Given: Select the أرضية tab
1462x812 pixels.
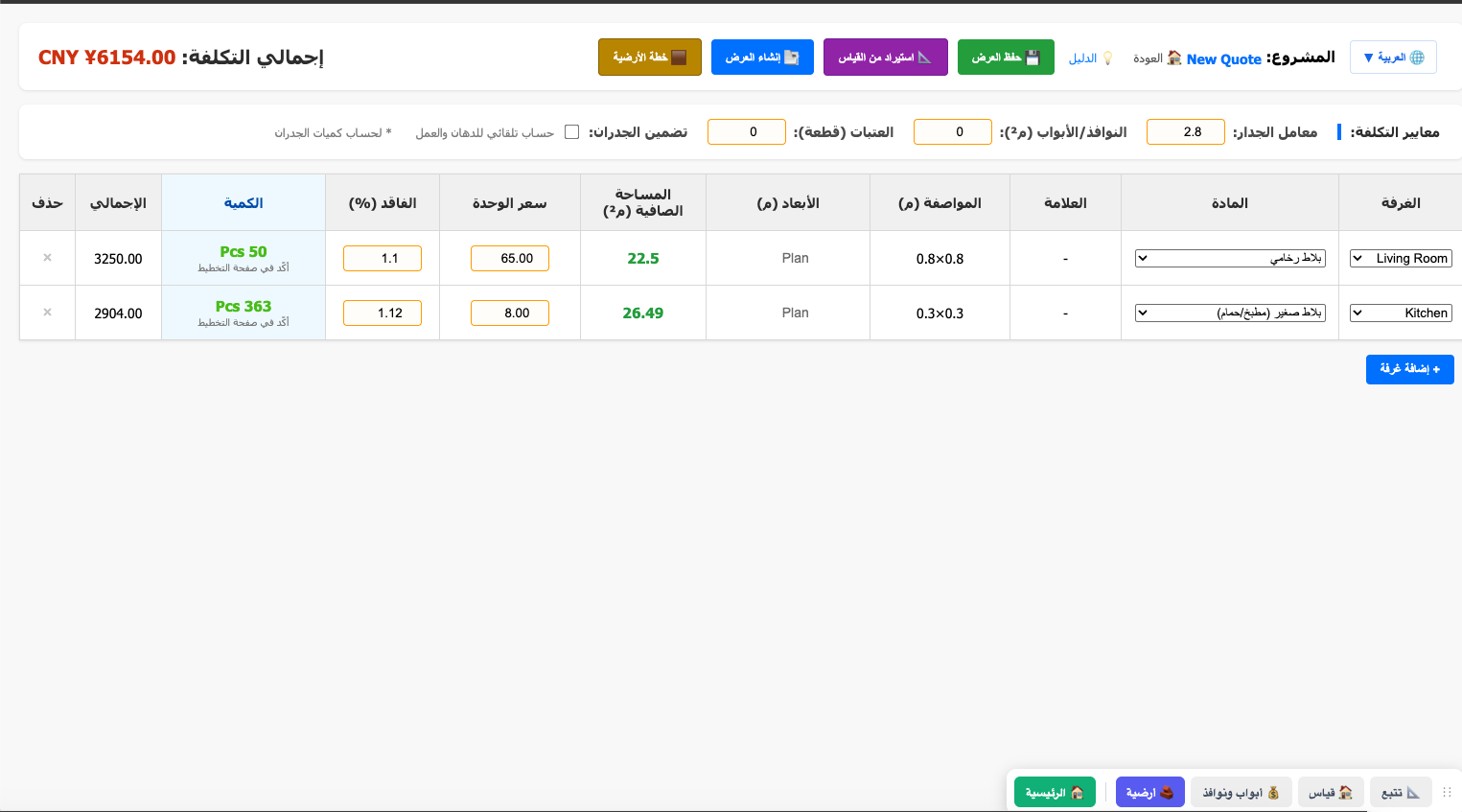Looking at the screenshot, I should [x=1150, y=792].
